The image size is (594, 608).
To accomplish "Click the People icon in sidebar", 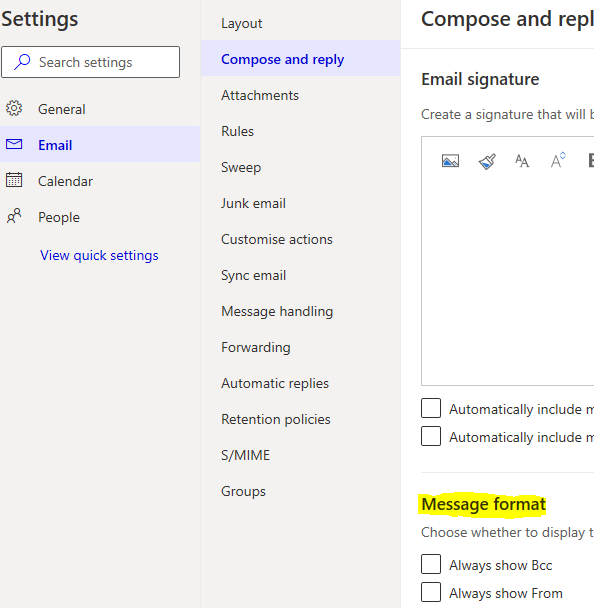I will pos(14,216).
